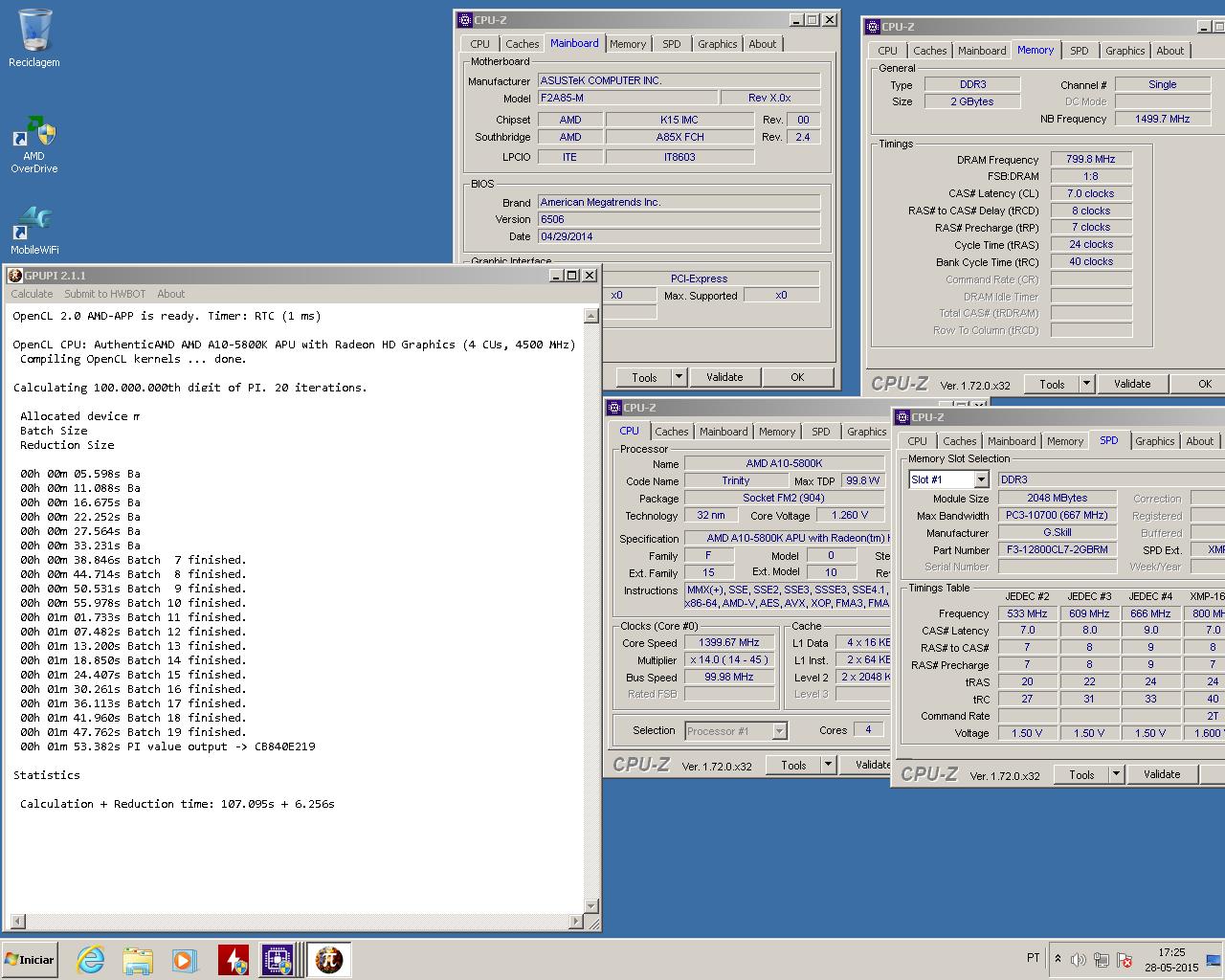Show hidden tray icons arrow
This screenshot has width=1225, height=980.
[1058, 958]
